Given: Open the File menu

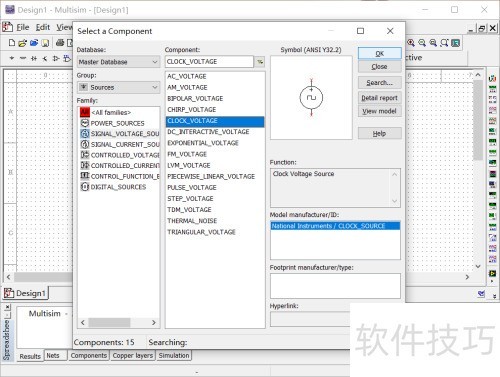Looking at the screenshot, I should pos(23,27).
